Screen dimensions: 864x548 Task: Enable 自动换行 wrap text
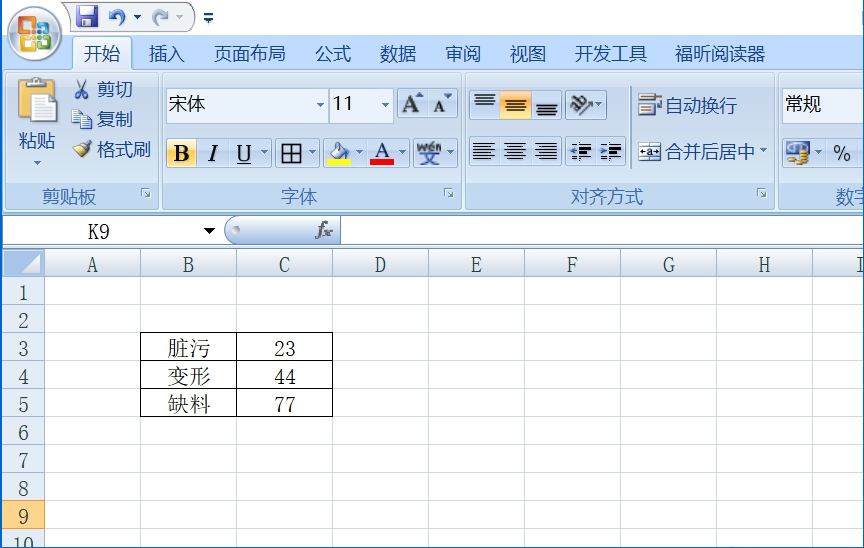pos(688,105)
